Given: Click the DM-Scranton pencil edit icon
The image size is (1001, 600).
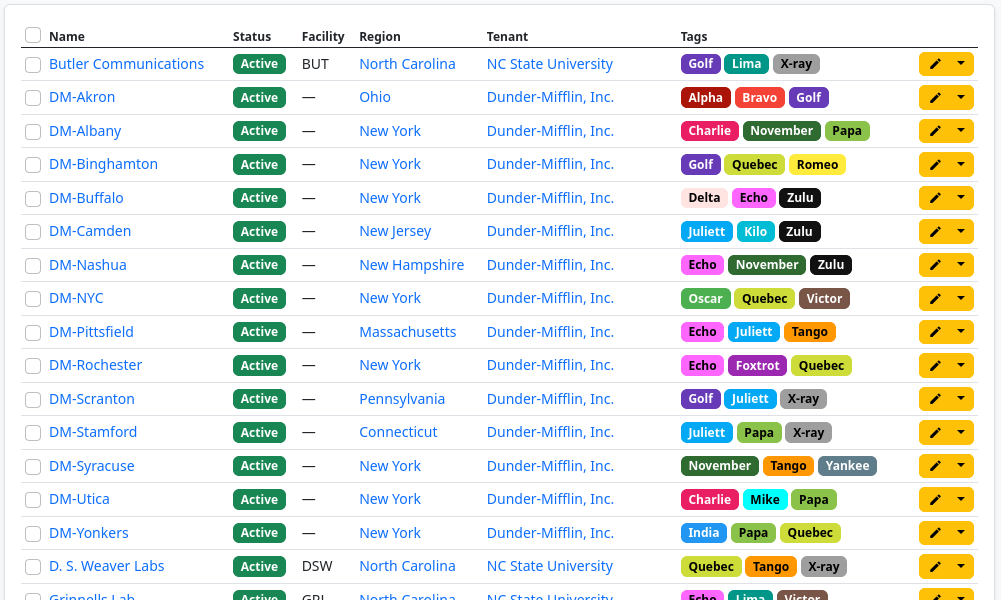Looking at the screenshot, I should tap(935, 399).
